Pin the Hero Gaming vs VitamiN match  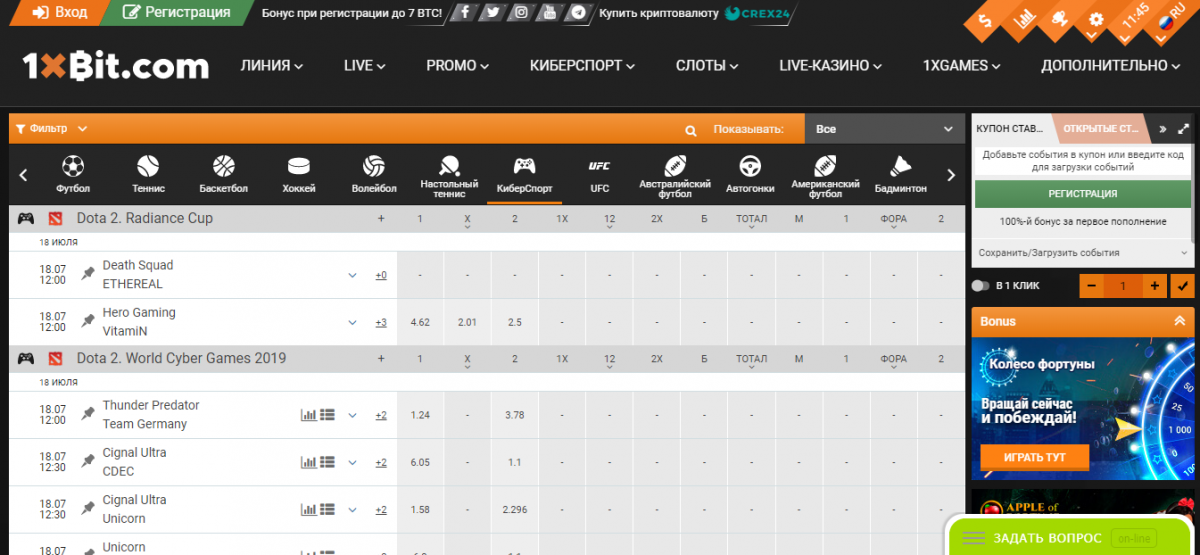point(88,321)
